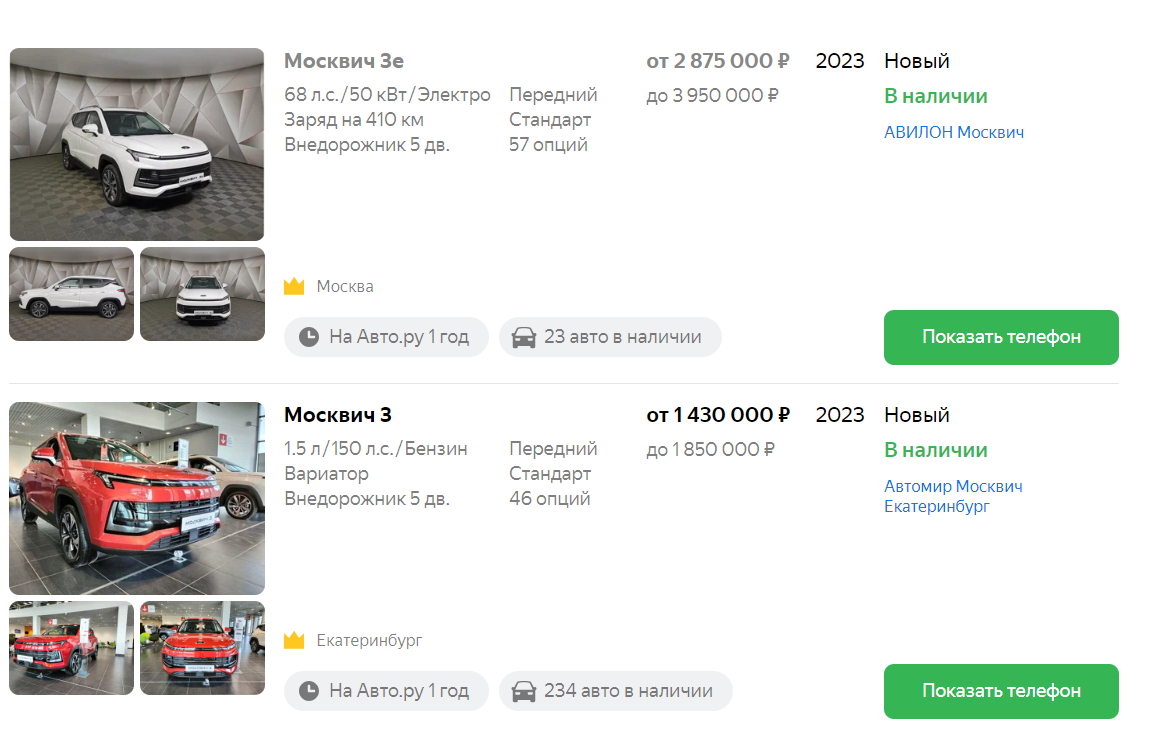Show the phone for the red Москвич 3
Viewport: 1149px width, 732px height.
[1001, 691]
